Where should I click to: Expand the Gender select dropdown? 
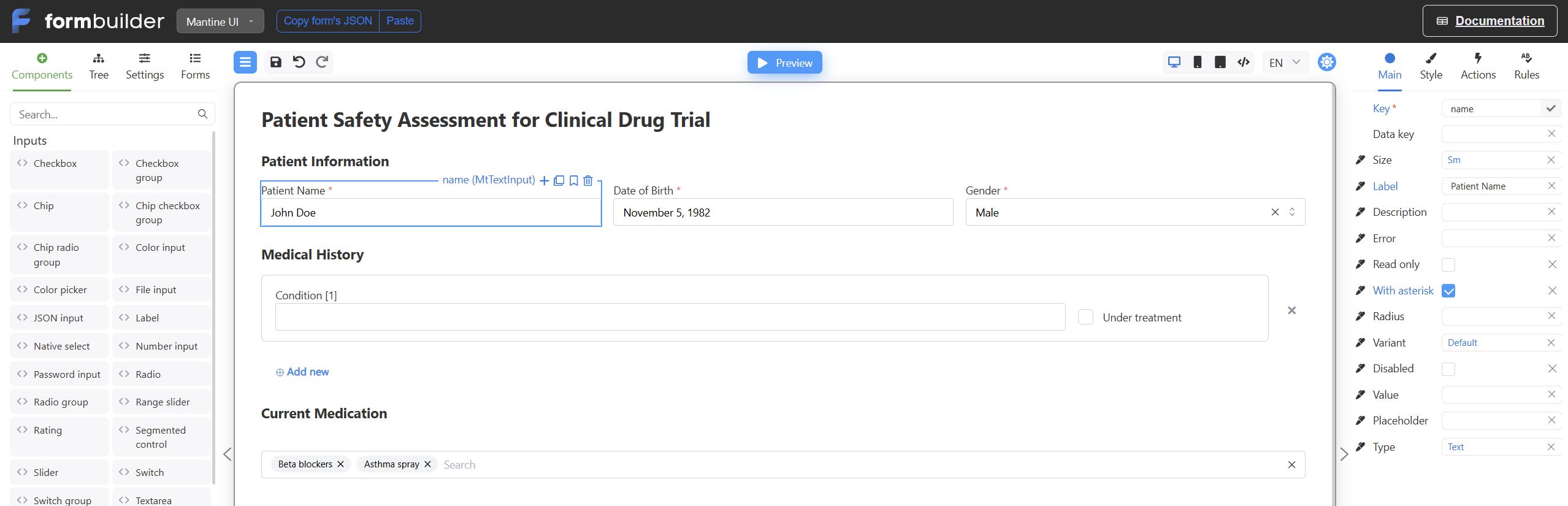pos(1292,212)
